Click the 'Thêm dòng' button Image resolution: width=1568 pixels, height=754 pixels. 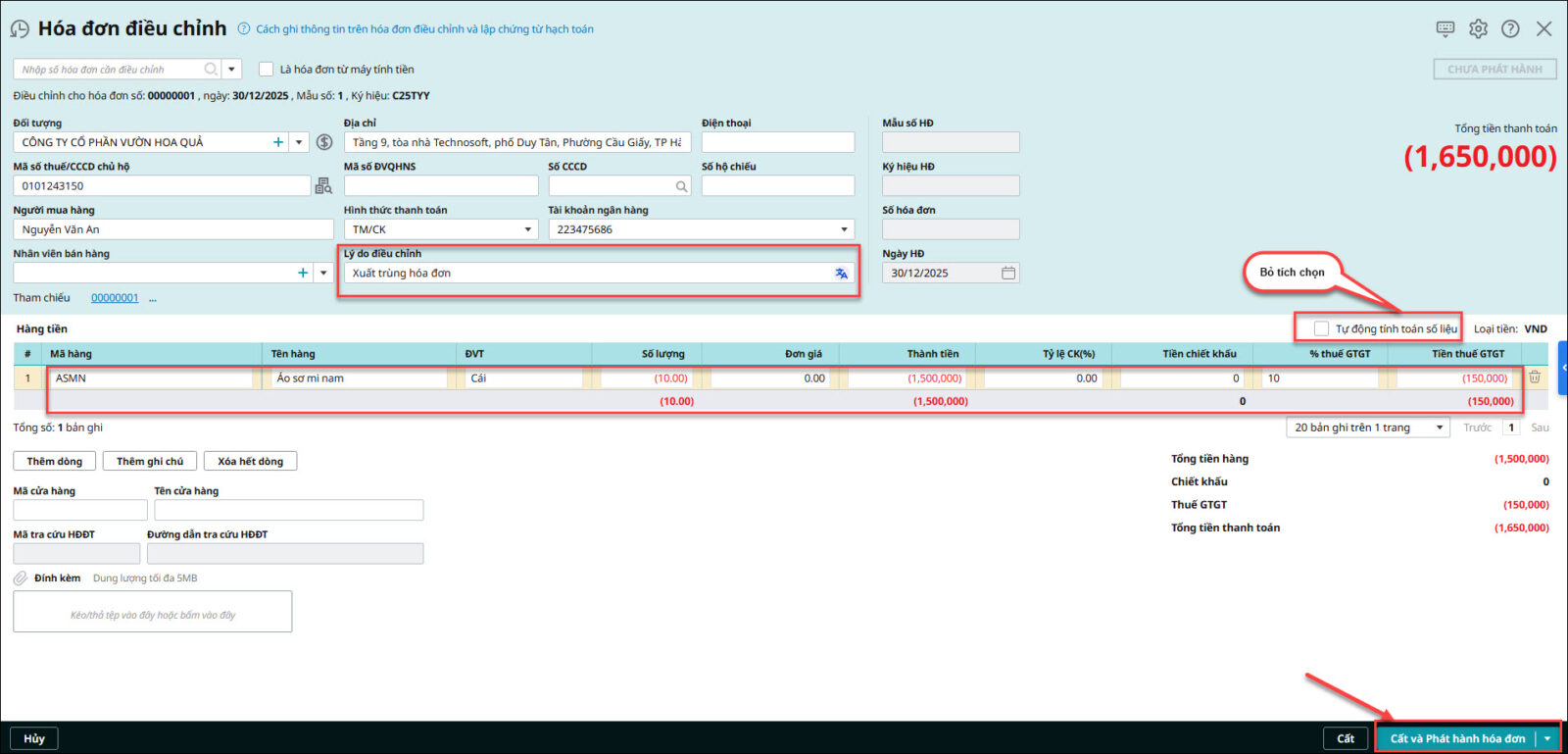[55, 461]
